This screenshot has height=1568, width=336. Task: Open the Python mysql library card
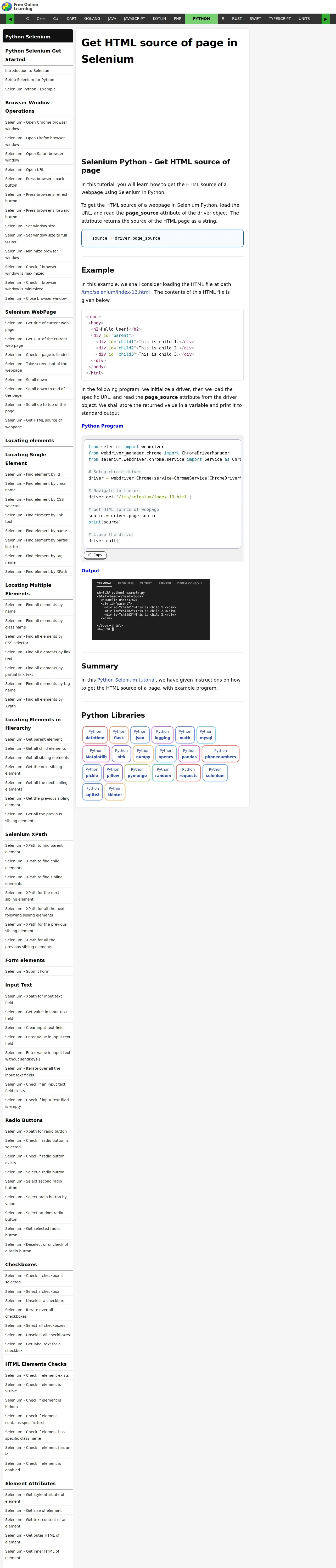(206, 735)
